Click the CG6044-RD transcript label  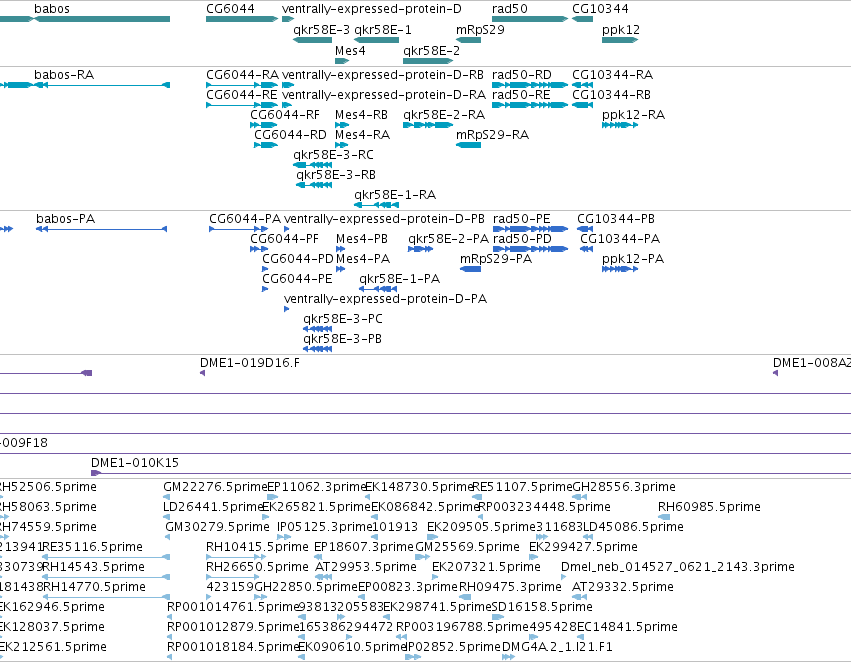point(290,135)
